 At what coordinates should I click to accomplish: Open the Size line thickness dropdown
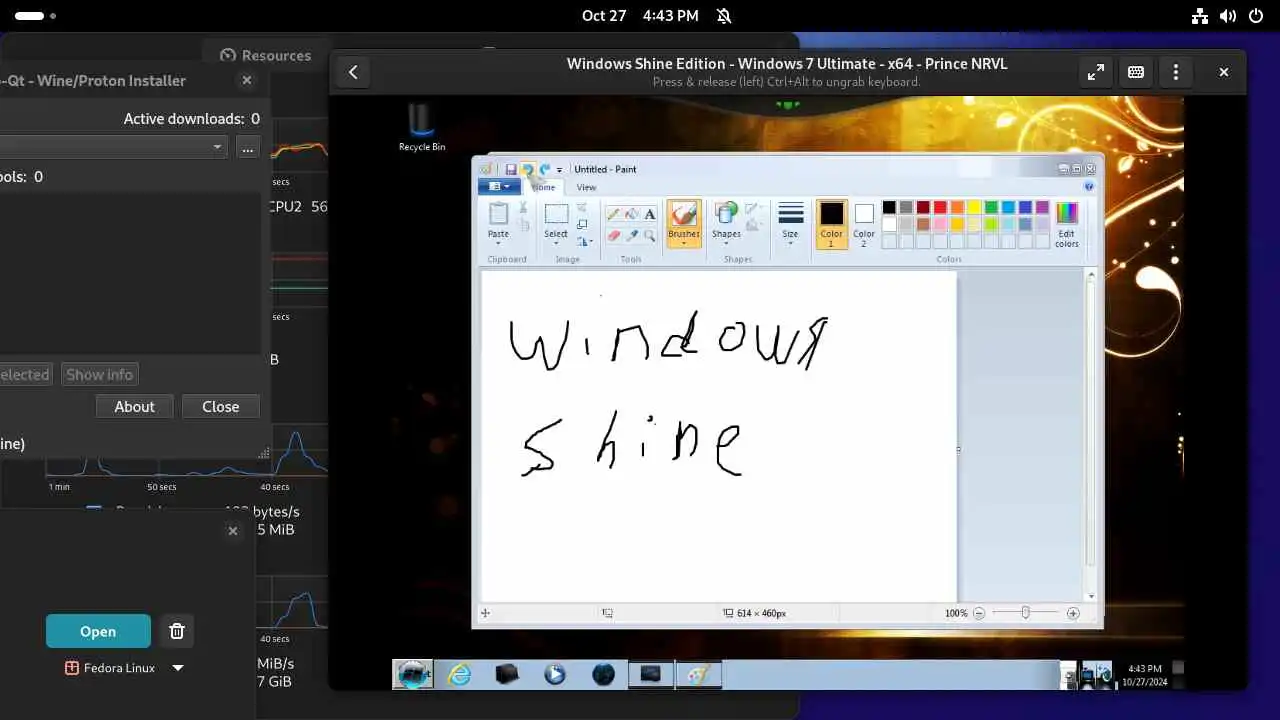pyautogui.click(x=790, y=224)
